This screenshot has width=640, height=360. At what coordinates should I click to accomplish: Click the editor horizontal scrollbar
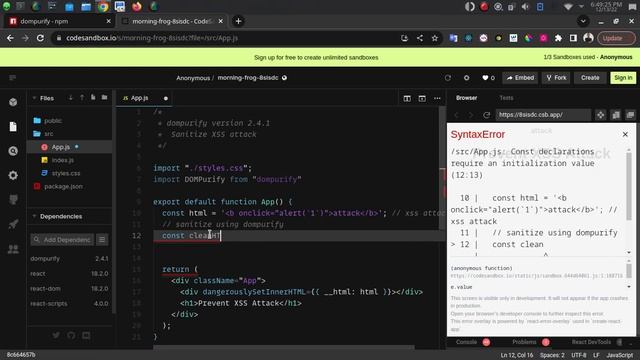[284, 347]
